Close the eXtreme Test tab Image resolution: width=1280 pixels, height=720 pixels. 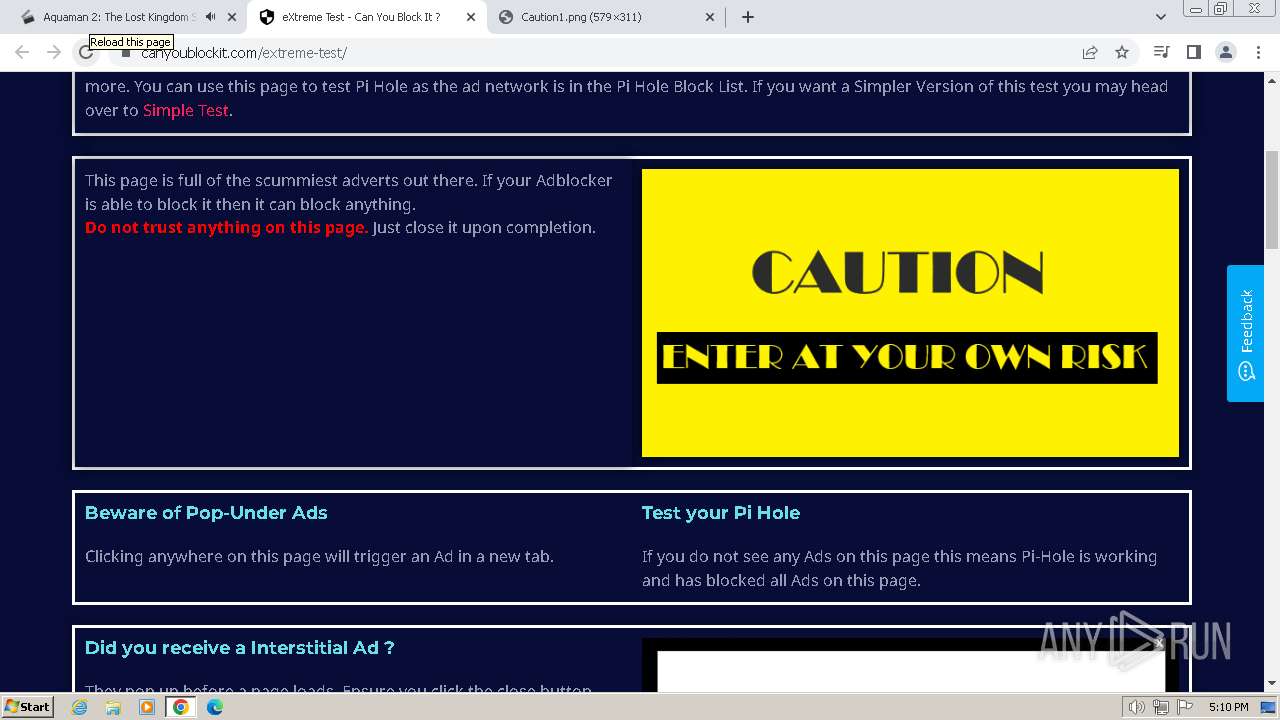tap(471, 17)
